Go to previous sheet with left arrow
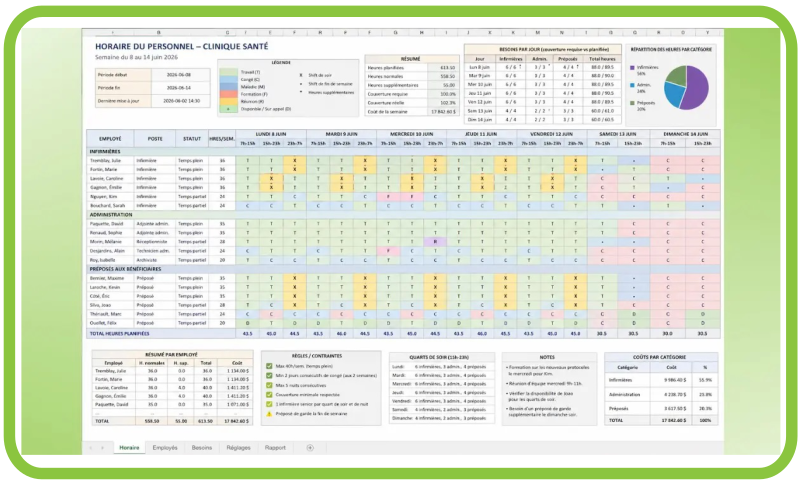Viewport: 800px width, 480px height. [x=91, y=448]
